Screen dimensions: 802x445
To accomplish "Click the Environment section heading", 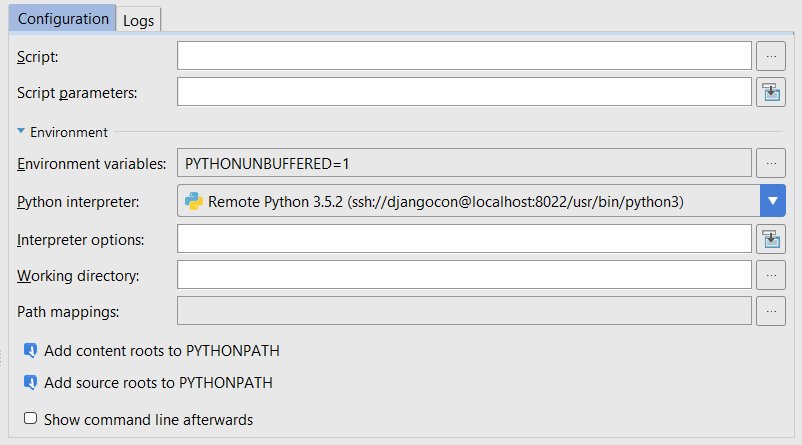I will pos(69,132).
